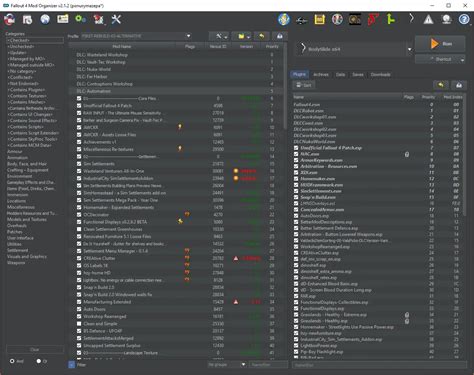
Task: Switch to the Archives tab
Action: [x=321, y=75]
